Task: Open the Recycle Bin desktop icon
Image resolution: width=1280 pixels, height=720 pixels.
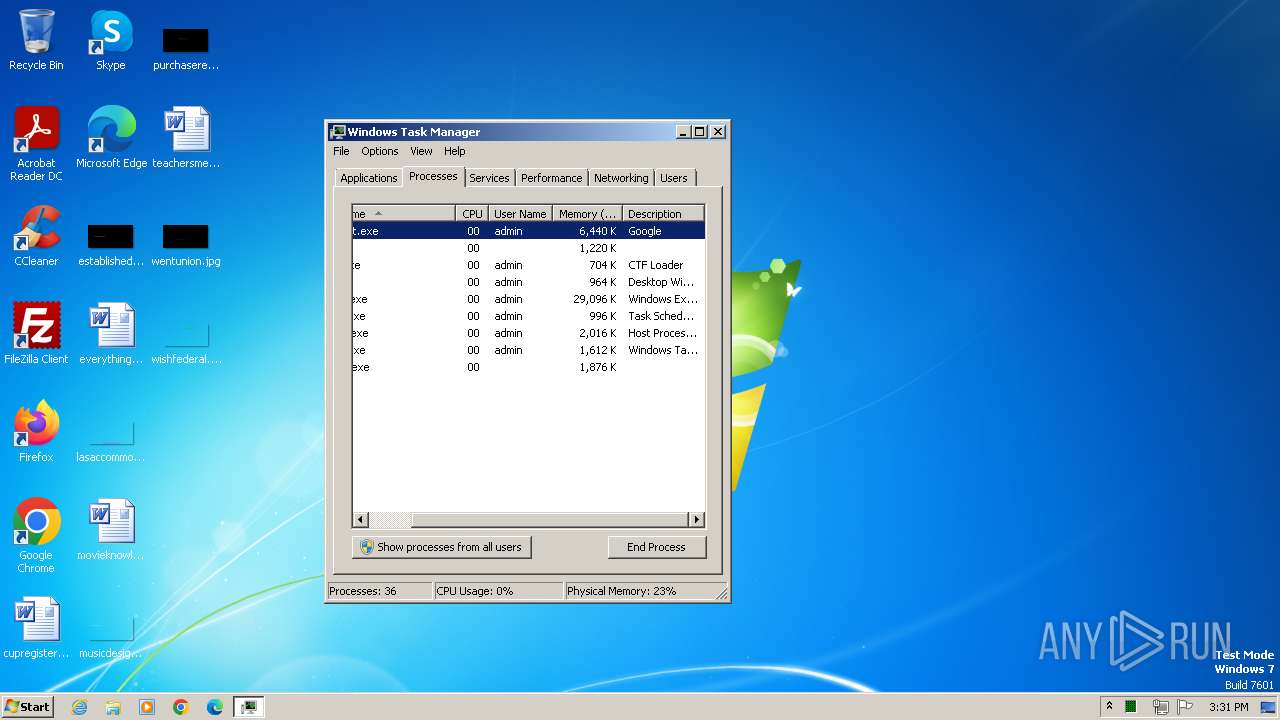Action: click(x=36, y=40)
